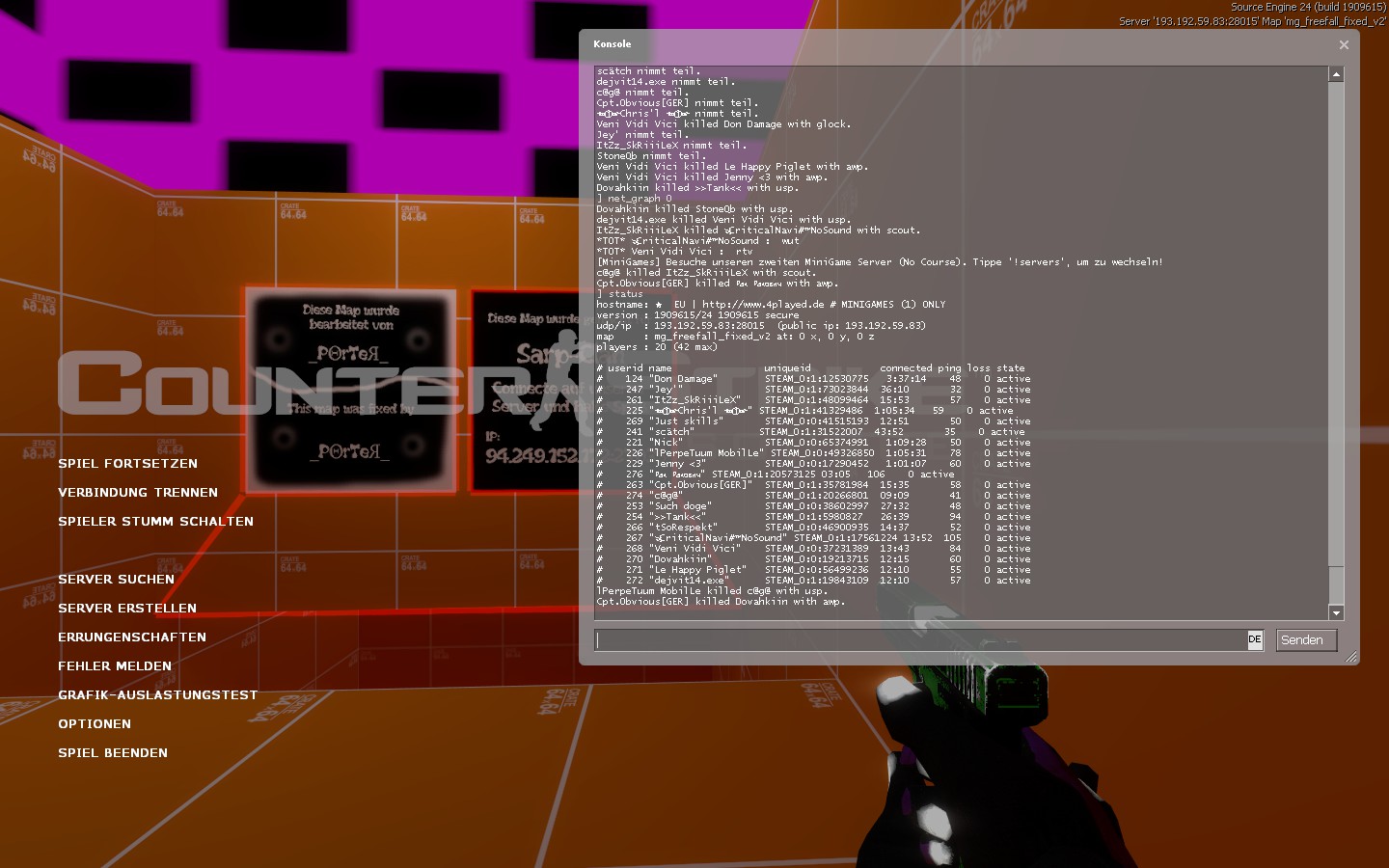Click status row userid 229 Jenny <3
Viewport: 1389px width, 868px height.
click(x=813, y=464)
